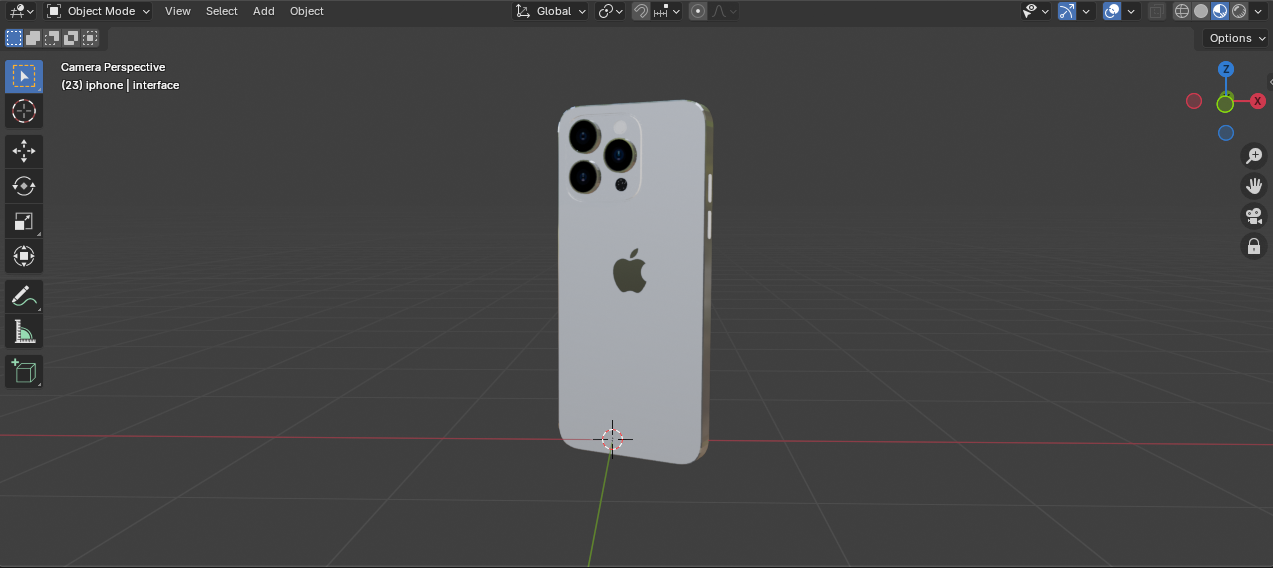Set selection mode to new selection

coord(14,38)
